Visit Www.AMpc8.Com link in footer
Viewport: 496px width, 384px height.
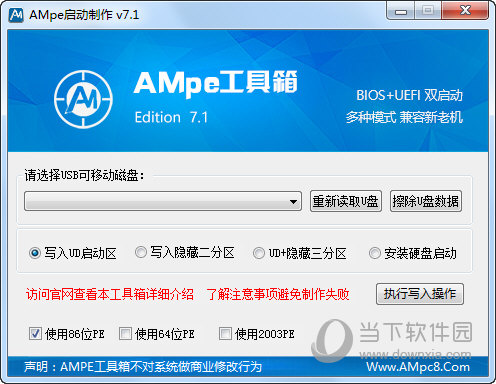(418, 367)
